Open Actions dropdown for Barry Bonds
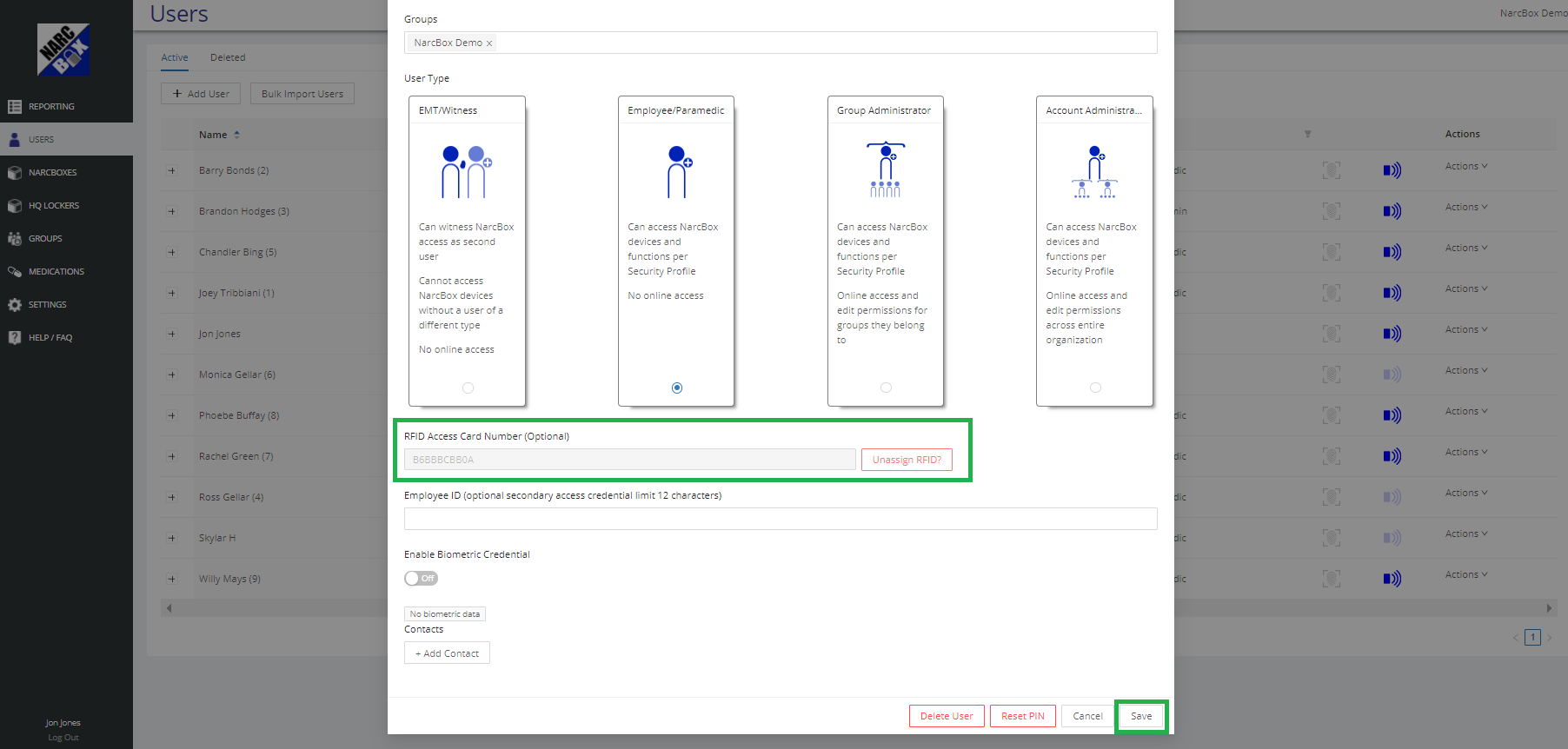Screen dimensions: 1568x749 click(x=1466, y=167)
